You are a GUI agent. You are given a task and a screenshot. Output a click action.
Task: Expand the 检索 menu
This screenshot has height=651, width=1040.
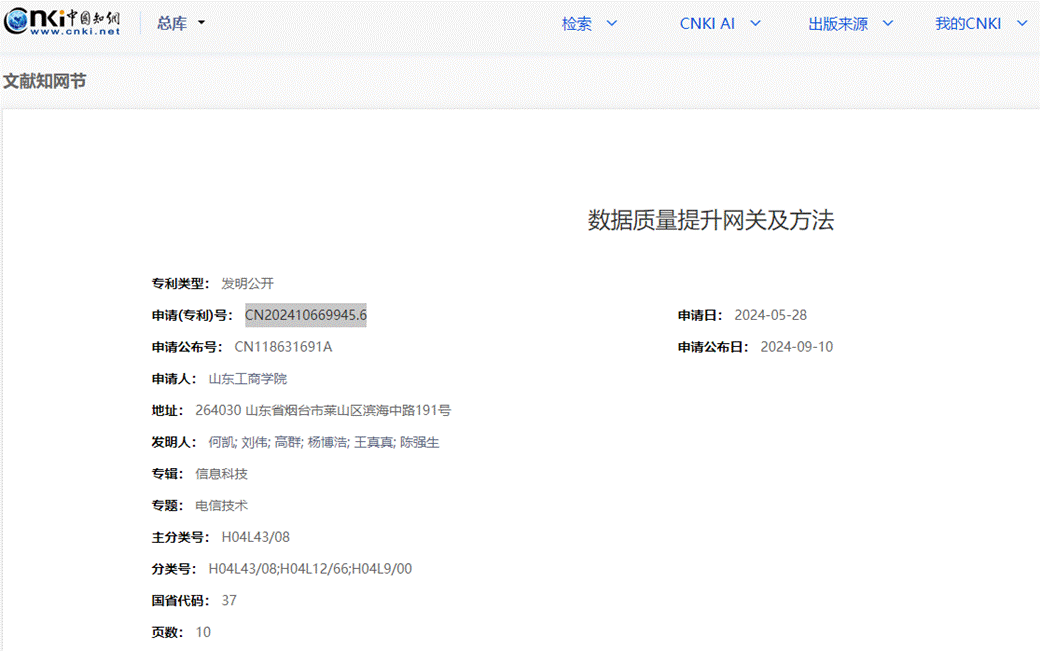tap(588, 24)
